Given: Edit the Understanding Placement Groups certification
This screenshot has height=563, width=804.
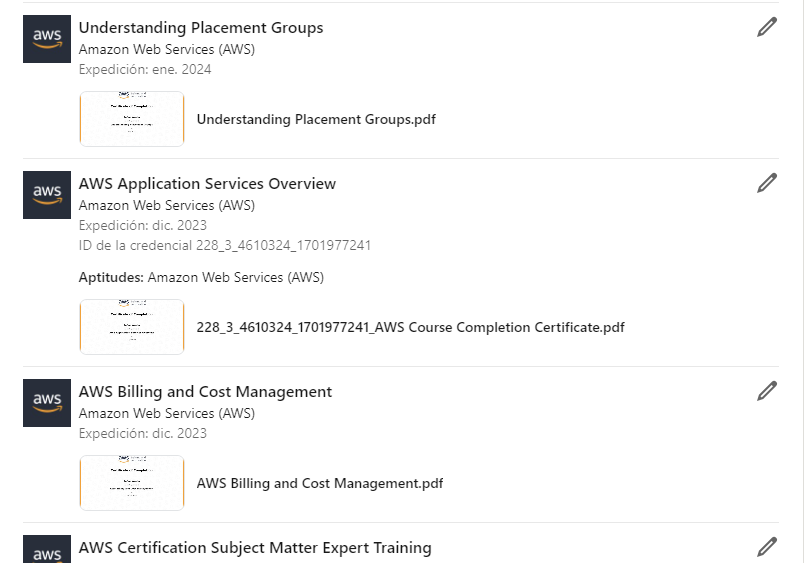Looking at the screenshot, I should (767, 27).
